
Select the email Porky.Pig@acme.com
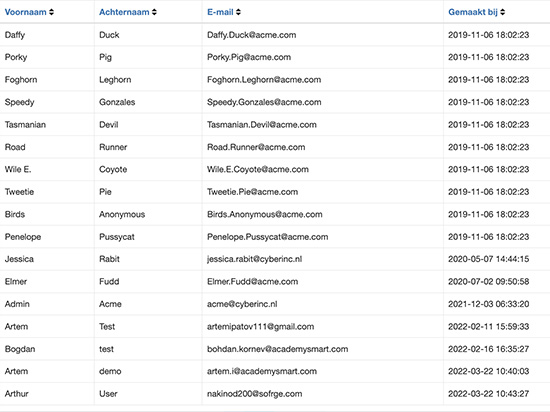[x=249, y=57]
